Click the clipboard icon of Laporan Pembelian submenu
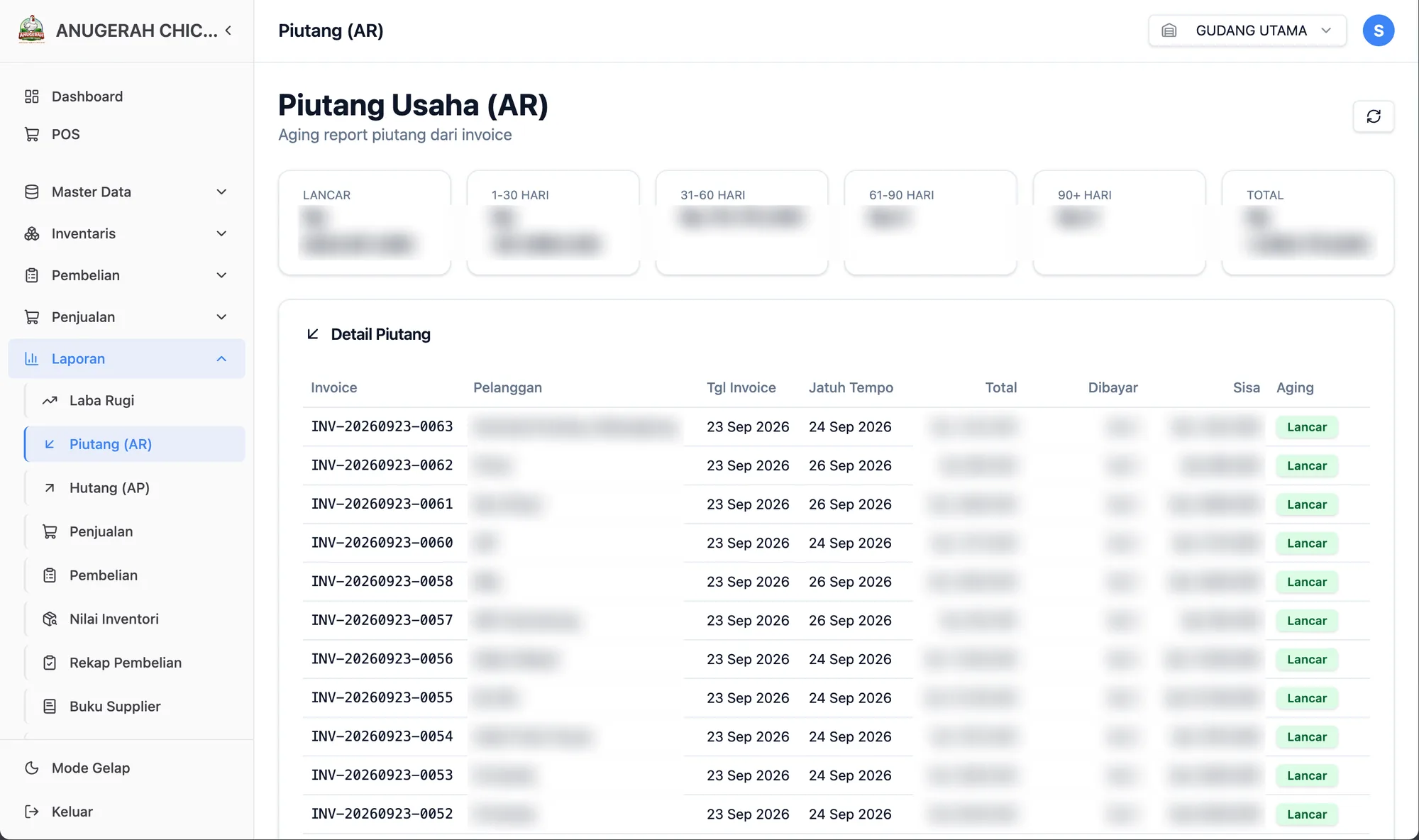 (x=50, y=575)
